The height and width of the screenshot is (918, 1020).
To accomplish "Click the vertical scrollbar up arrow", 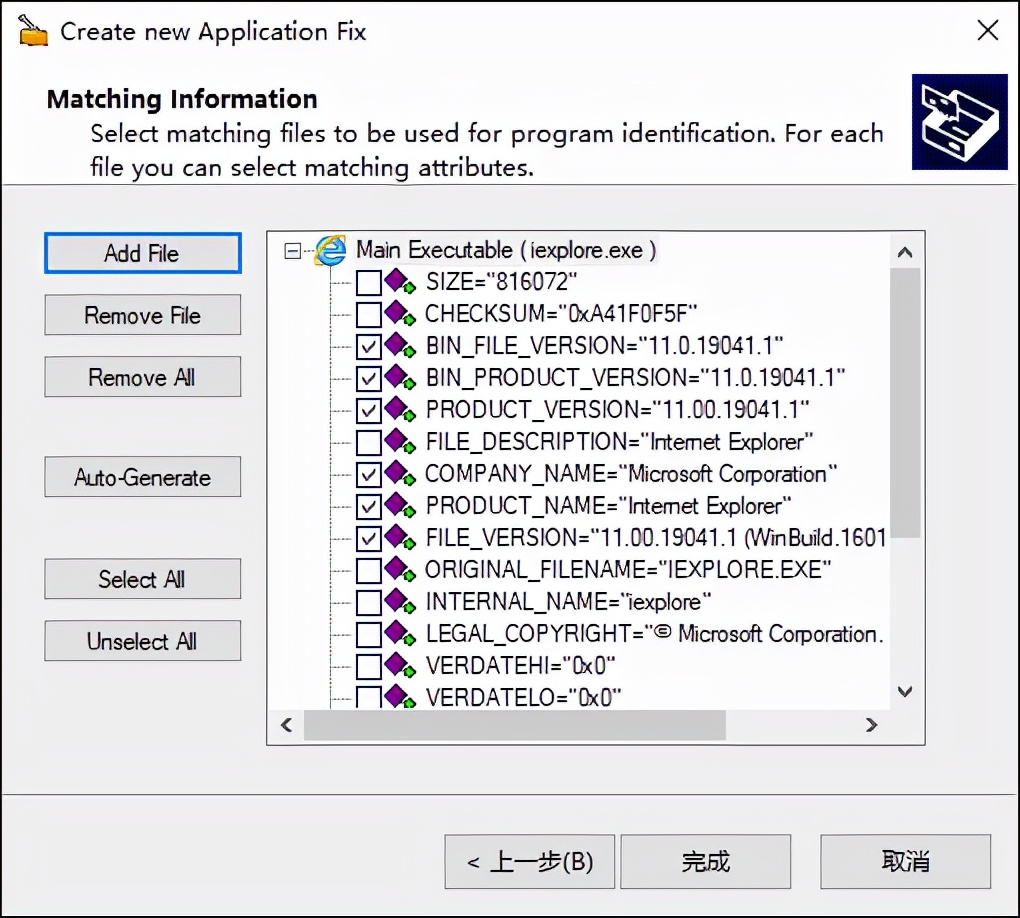I will [x=905, y=252].
